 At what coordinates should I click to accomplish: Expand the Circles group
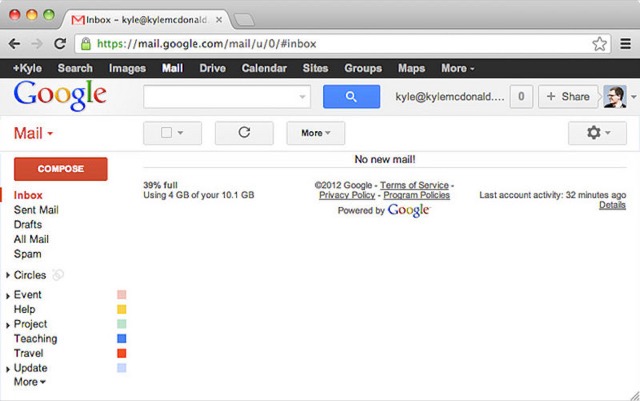click(8, 275)
